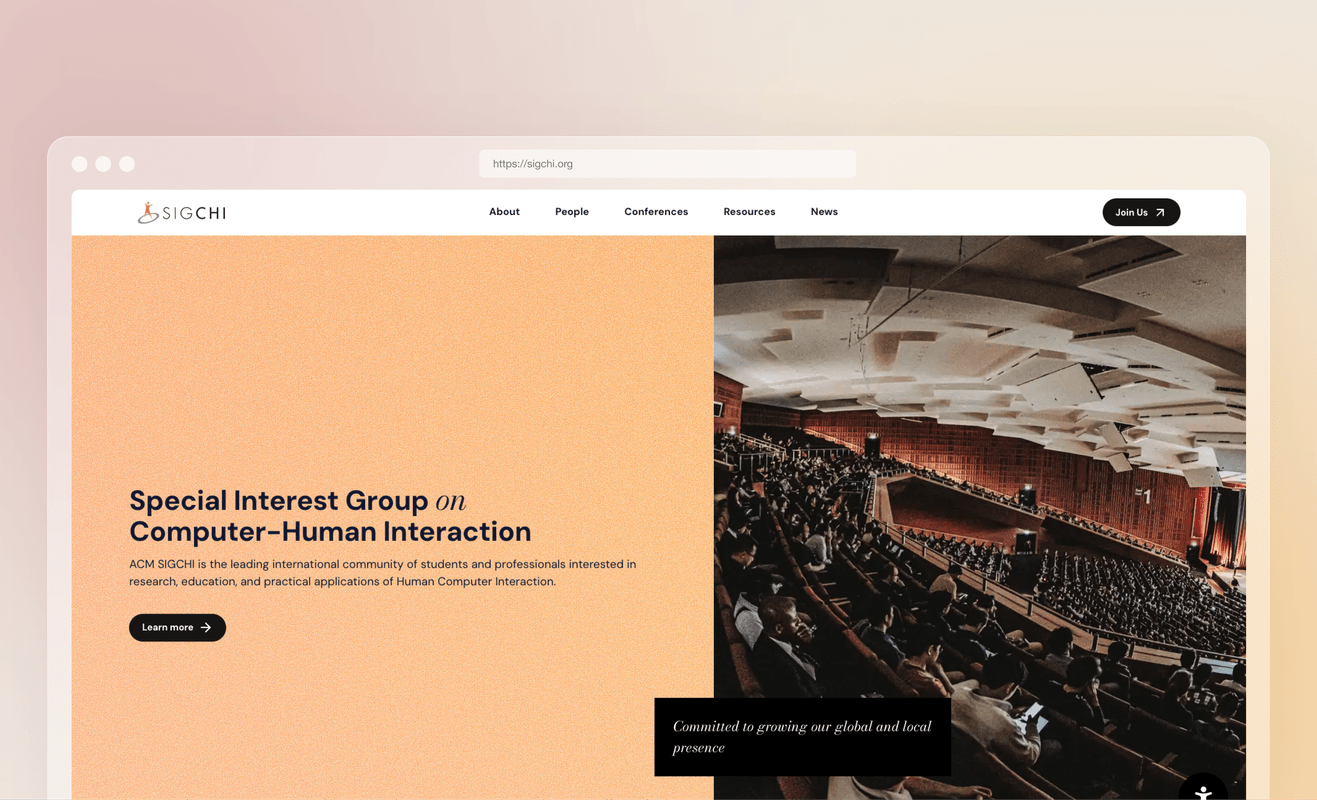Click the sigchi.org address bar
The height and width of the screenshot is (800, 1317).
click(667, 164)
